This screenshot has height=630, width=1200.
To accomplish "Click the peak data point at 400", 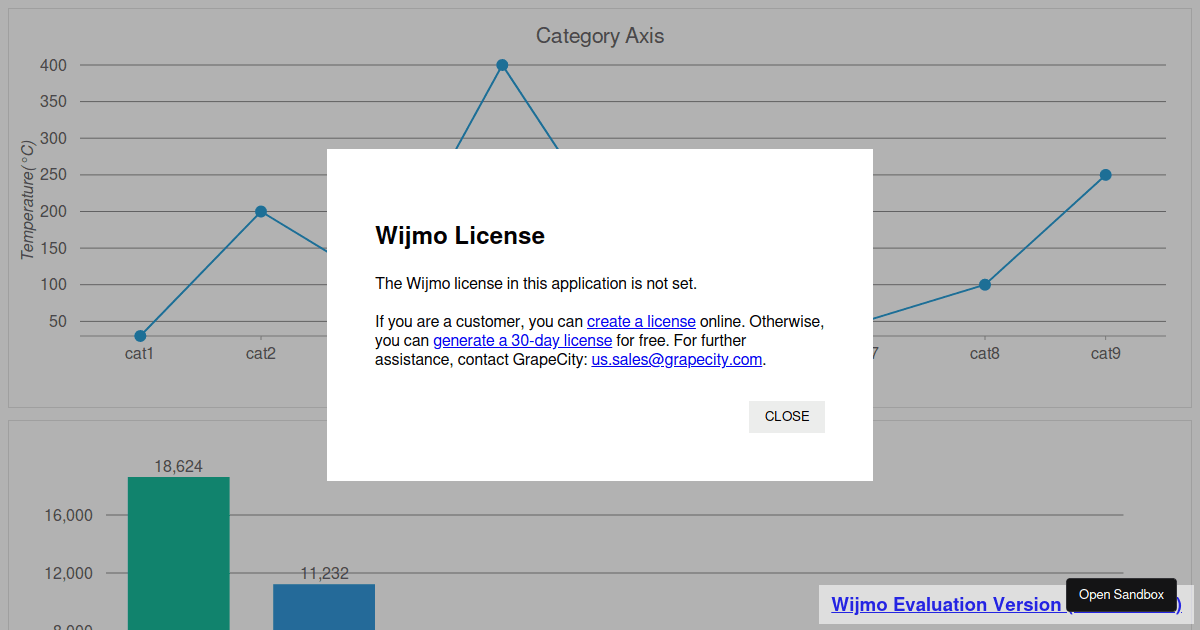I will pyautogui.click(x=502, y=65).
